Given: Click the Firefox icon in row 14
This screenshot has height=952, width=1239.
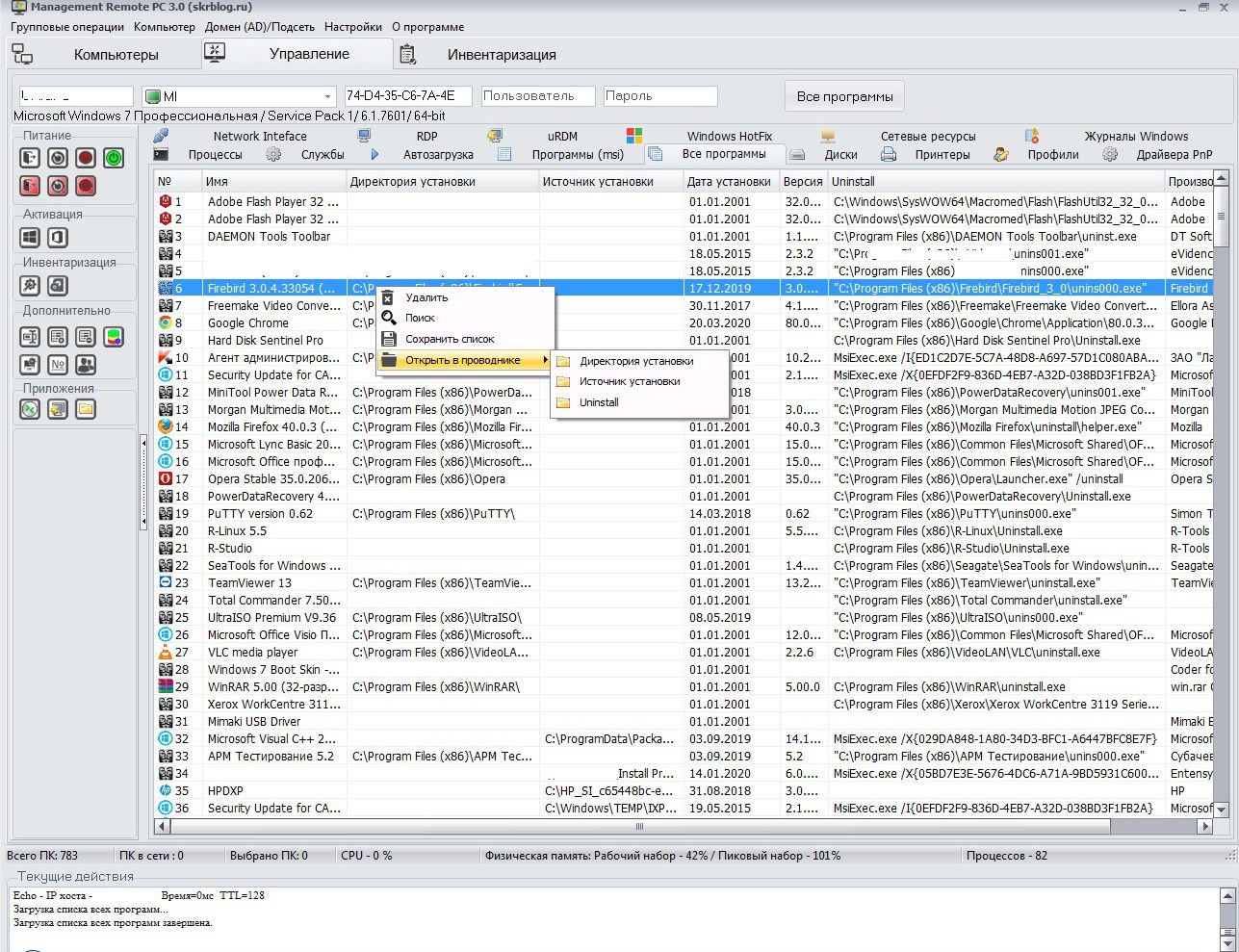Looking at the screenshot, I should 166,427.
